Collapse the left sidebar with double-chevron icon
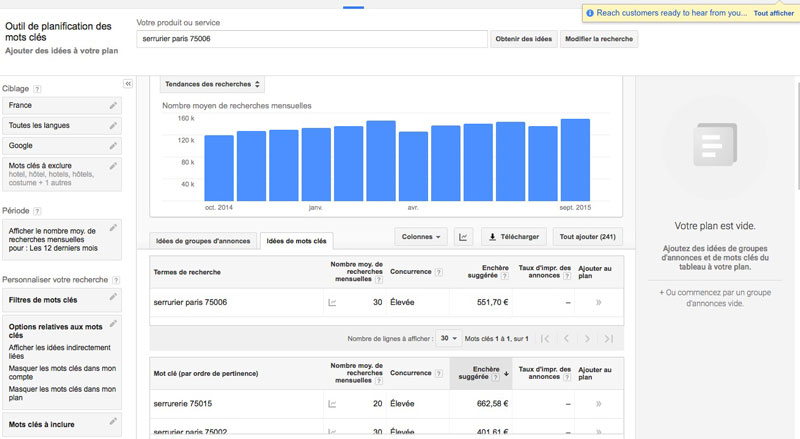Screen dimensions: 800x439 click(128, 84)
